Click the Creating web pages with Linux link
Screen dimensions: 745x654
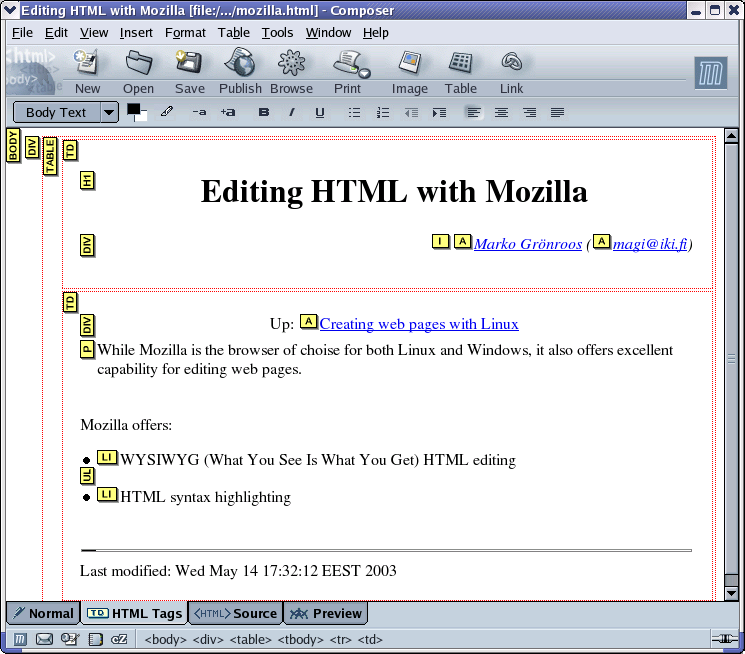click(419, 324)
